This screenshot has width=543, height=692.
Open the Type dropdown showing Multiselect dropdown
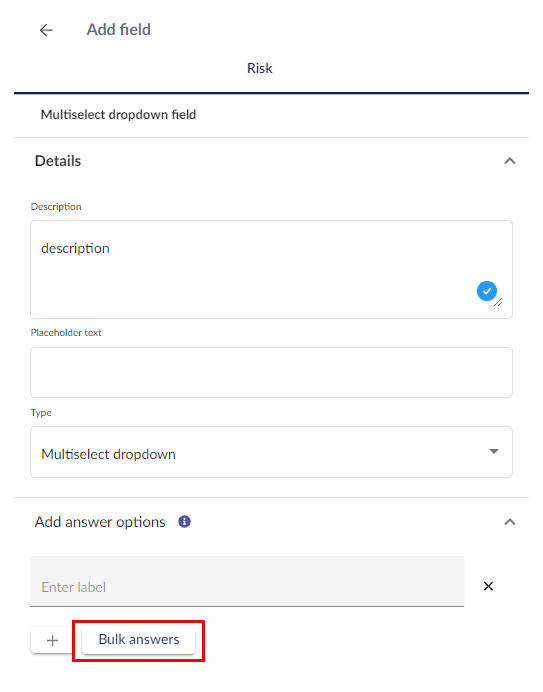pyautogui.click(x=271, y=452)
